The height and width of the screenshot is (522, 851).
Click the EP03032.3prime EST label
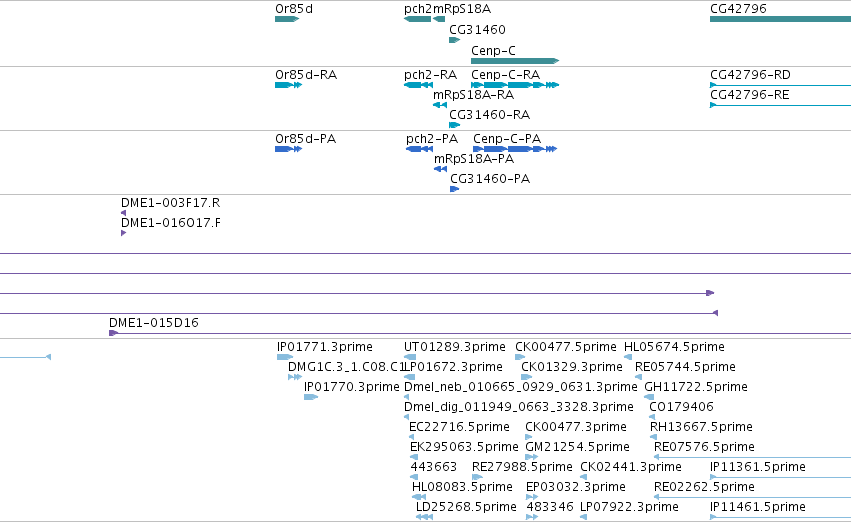coord(576,487)
